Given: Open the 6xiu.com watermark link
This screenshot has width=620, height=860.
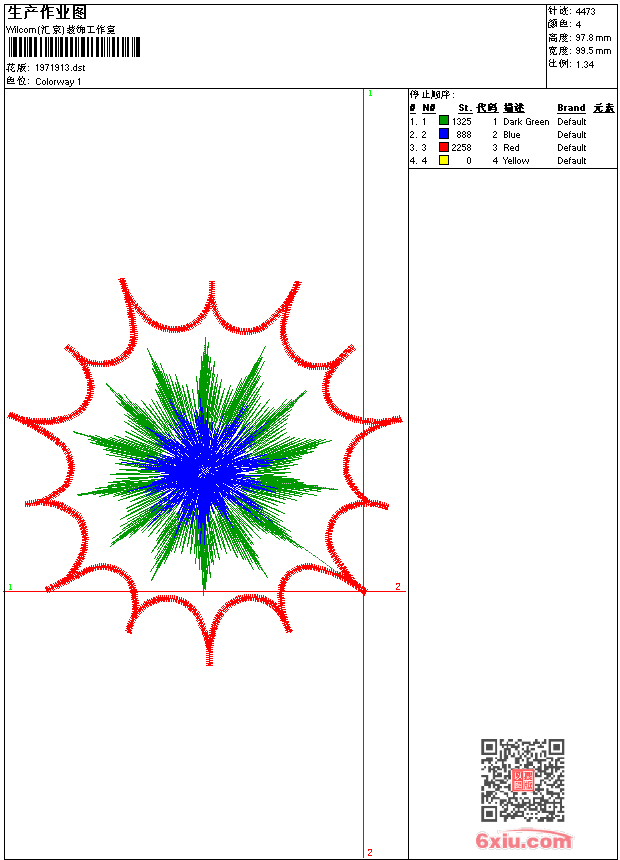Looking at the screenshot, I should tap(524, 840).
